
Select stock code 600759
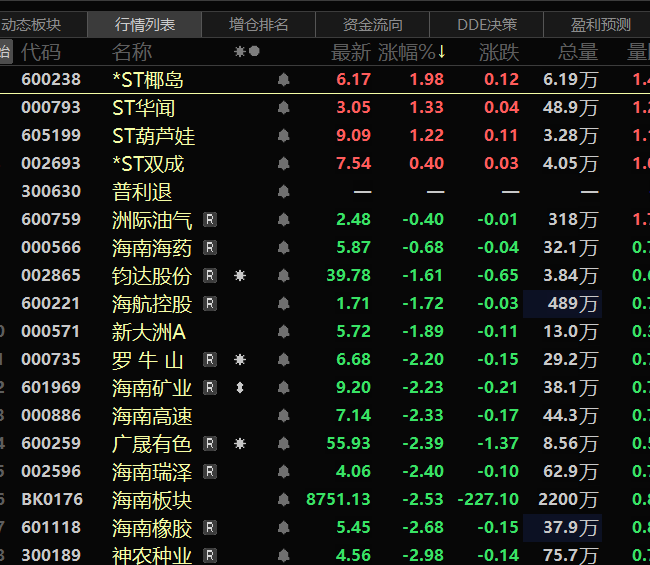pyautogui.click(x=51, y=219)
